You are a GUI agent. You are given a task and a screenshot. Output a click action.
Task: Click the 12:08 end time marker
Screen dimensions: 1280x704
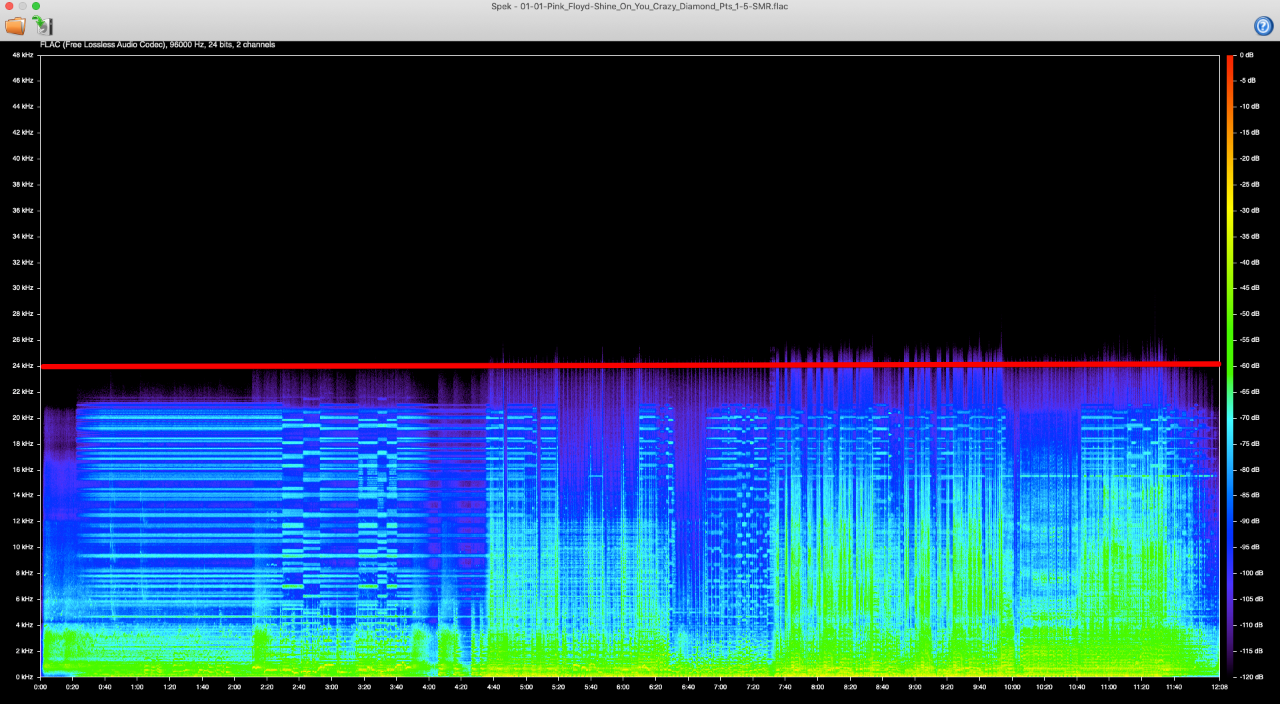click(x=1220, y=687)
